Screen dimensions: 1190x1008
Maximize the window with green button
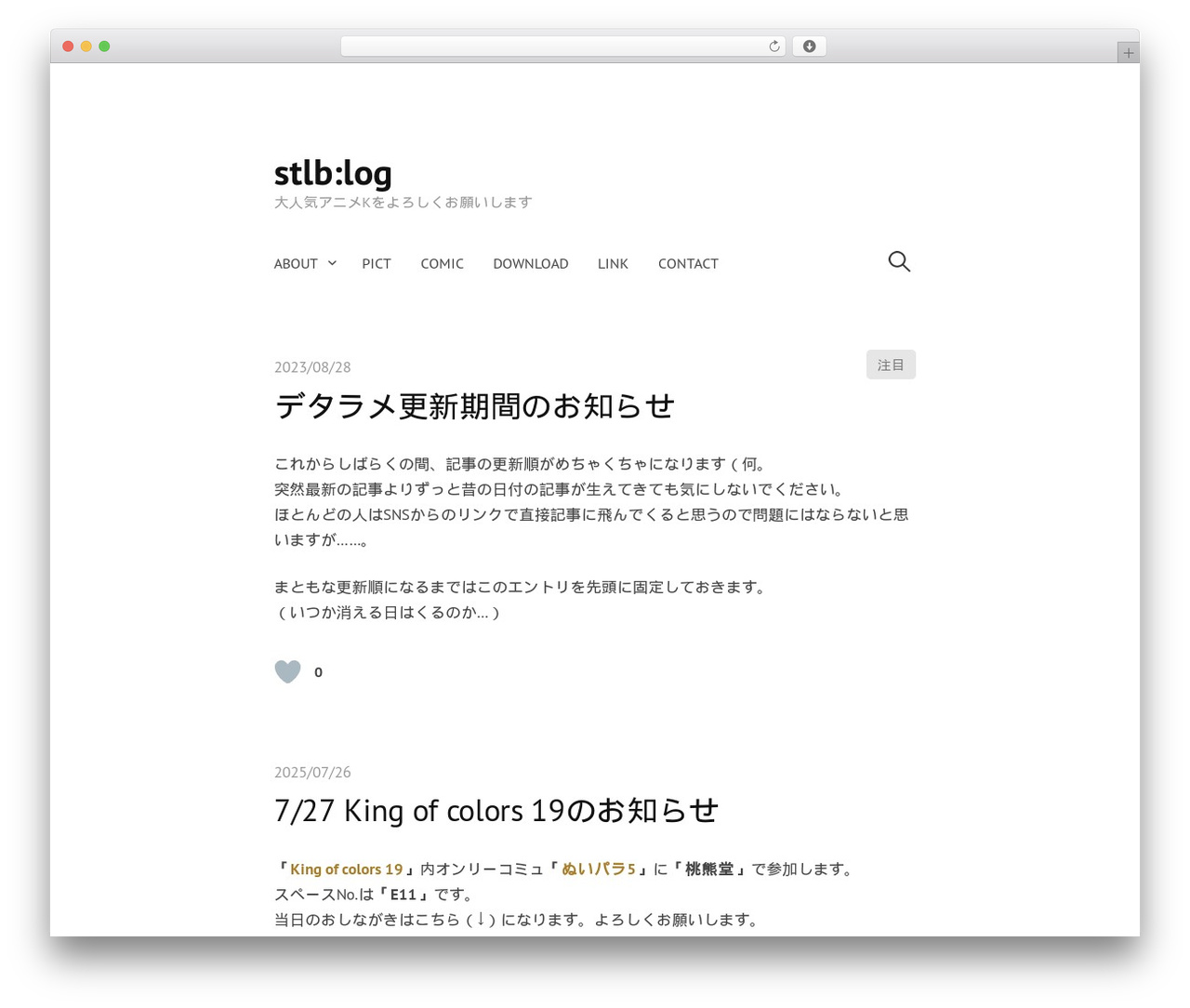(104, 46)
